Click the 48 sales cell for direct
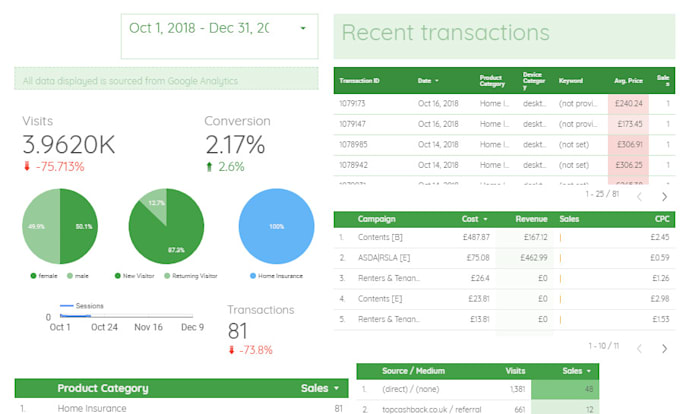Screen dimensions: 680x414 click(x=565, y=389)
